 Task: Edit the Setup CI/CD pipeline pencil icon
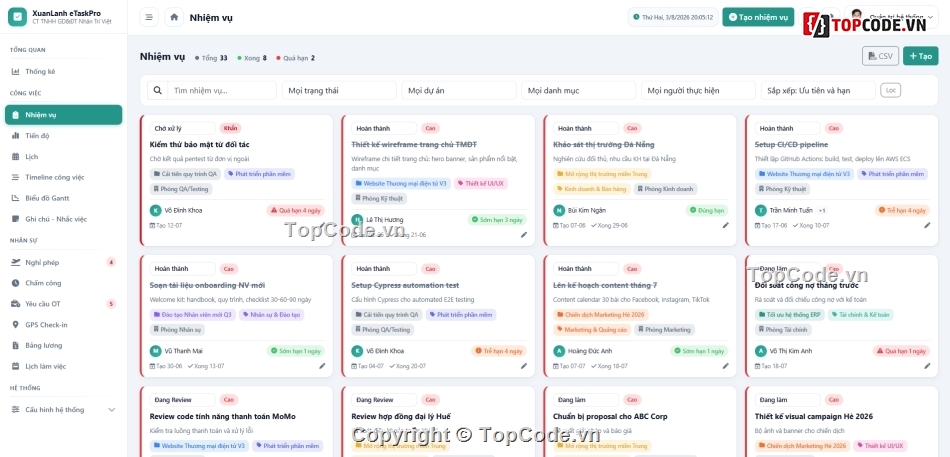click(927, 225)
